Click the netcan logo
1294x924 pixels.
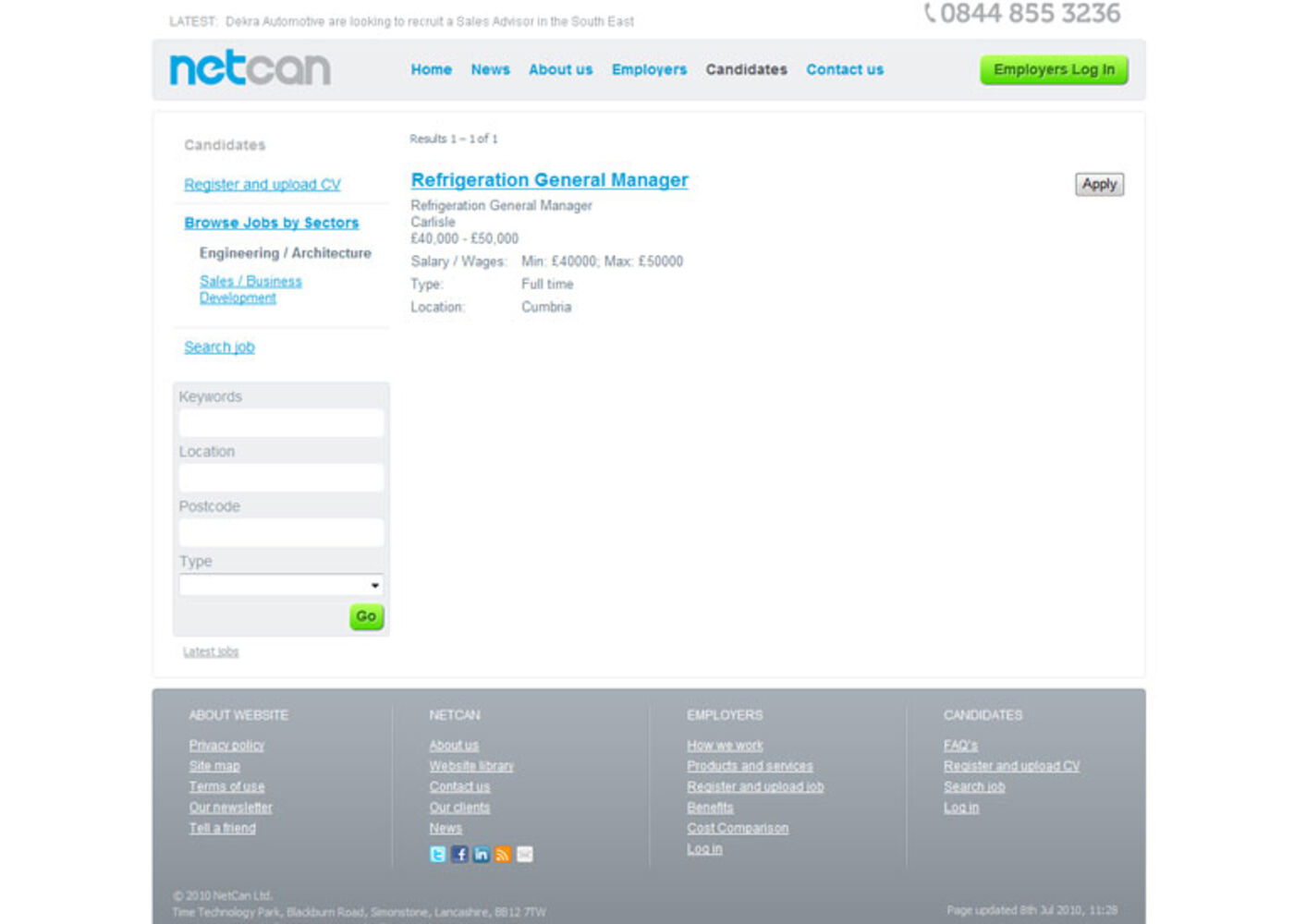(250, 69)
